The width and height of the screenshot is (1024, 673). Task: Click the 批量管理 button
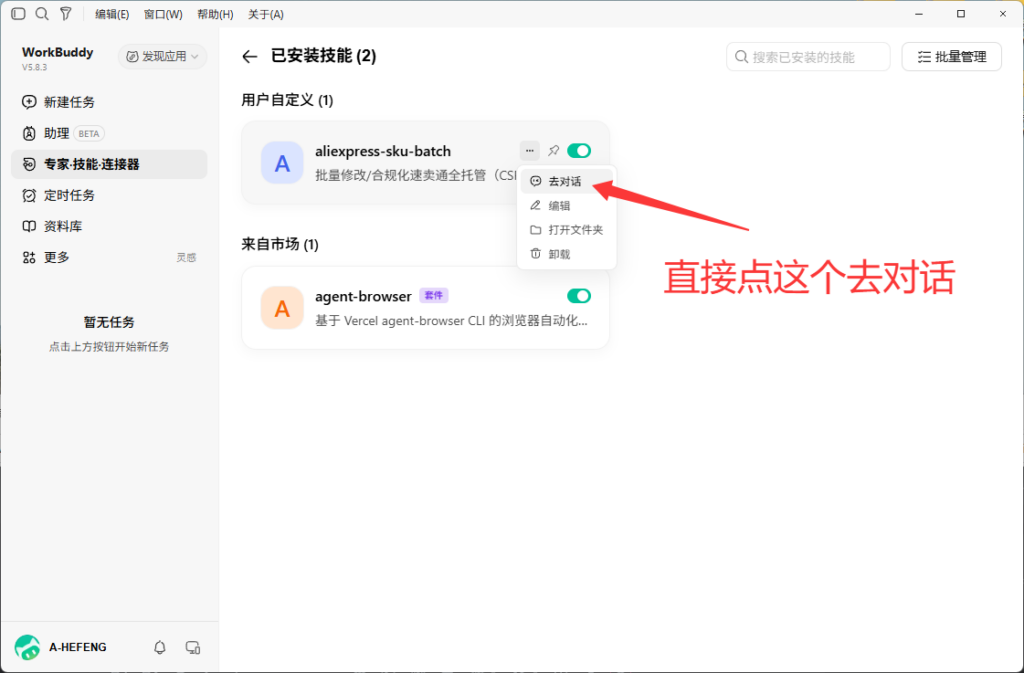952,57
